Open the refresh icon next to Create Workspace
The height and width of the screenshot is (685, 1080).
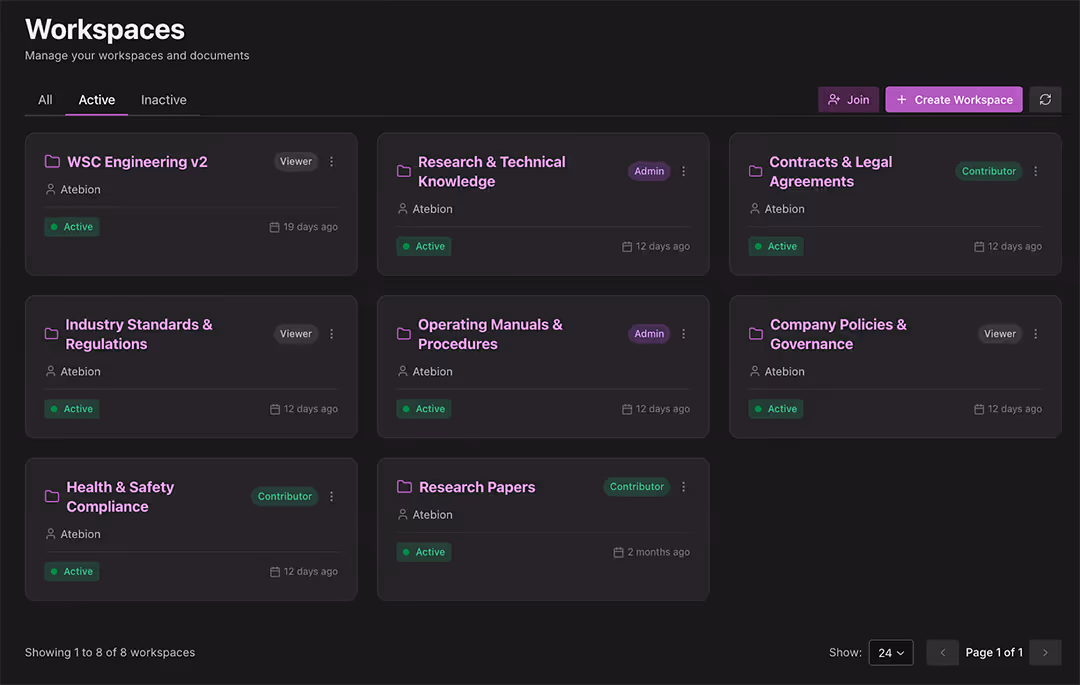coord(1045,99)
